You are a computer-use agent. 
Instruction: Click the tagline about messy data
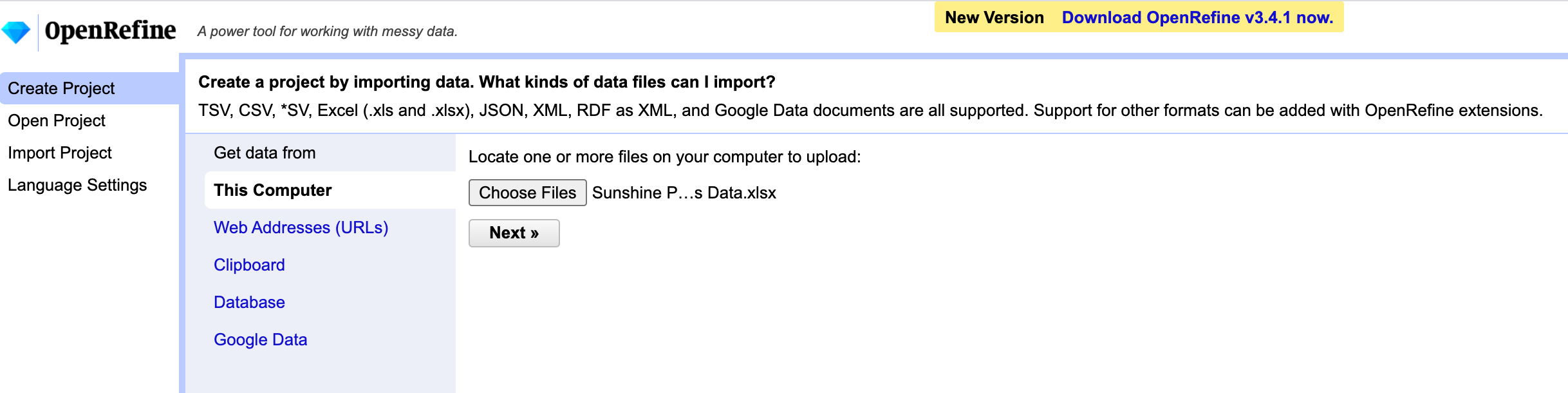[327, 31]
